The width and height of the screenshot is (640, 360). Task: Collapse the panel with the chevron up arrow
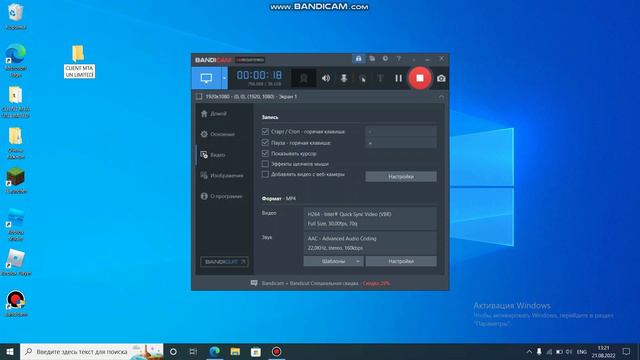pyautogui.click(x=441, y=97)
